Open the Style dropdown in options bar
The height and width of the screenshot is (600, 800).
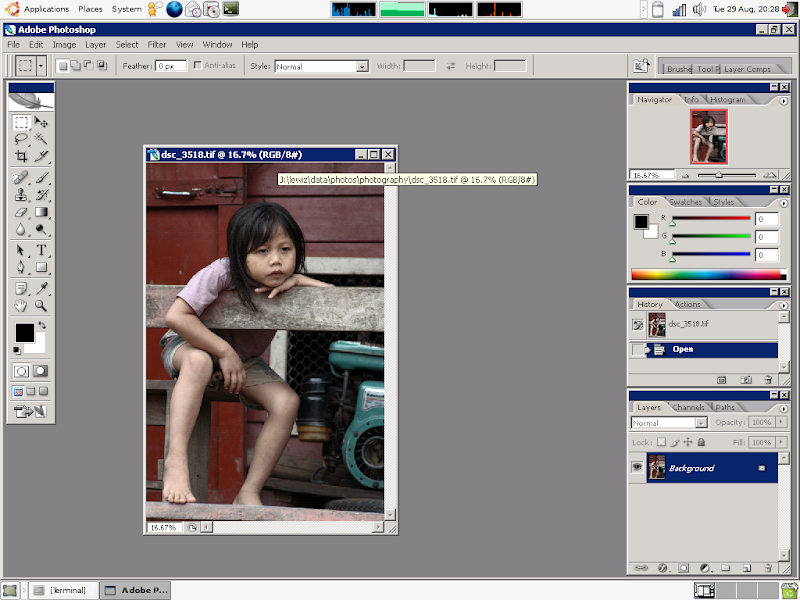[362, 66]
